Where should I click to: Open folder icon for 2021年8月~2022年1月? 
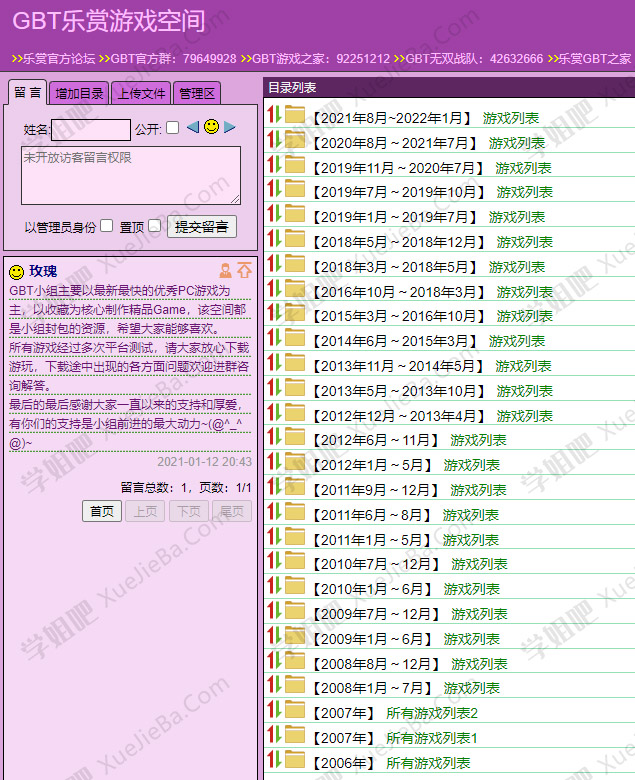click(x=295, y=115)
